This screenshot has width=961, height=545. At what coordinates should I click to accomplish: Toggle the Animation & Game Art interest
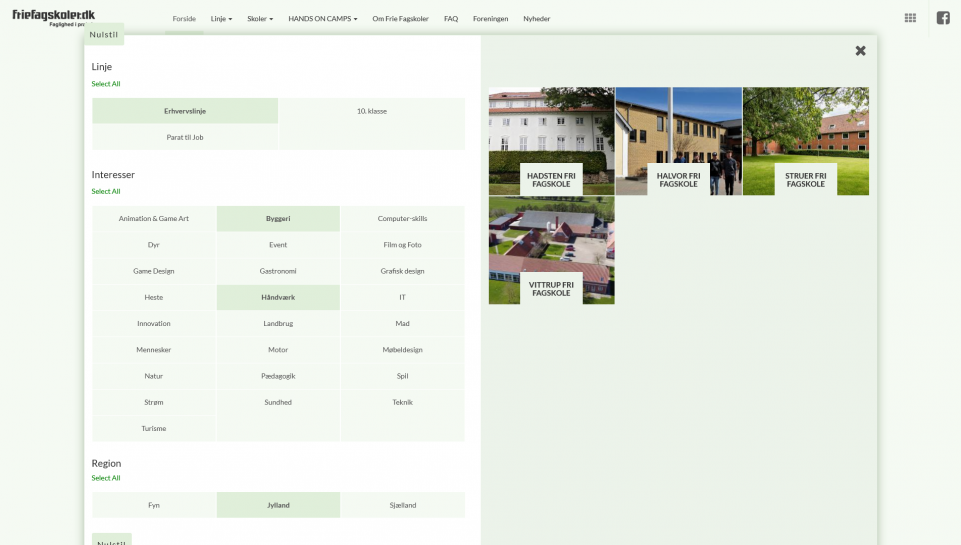coord(154,218)
